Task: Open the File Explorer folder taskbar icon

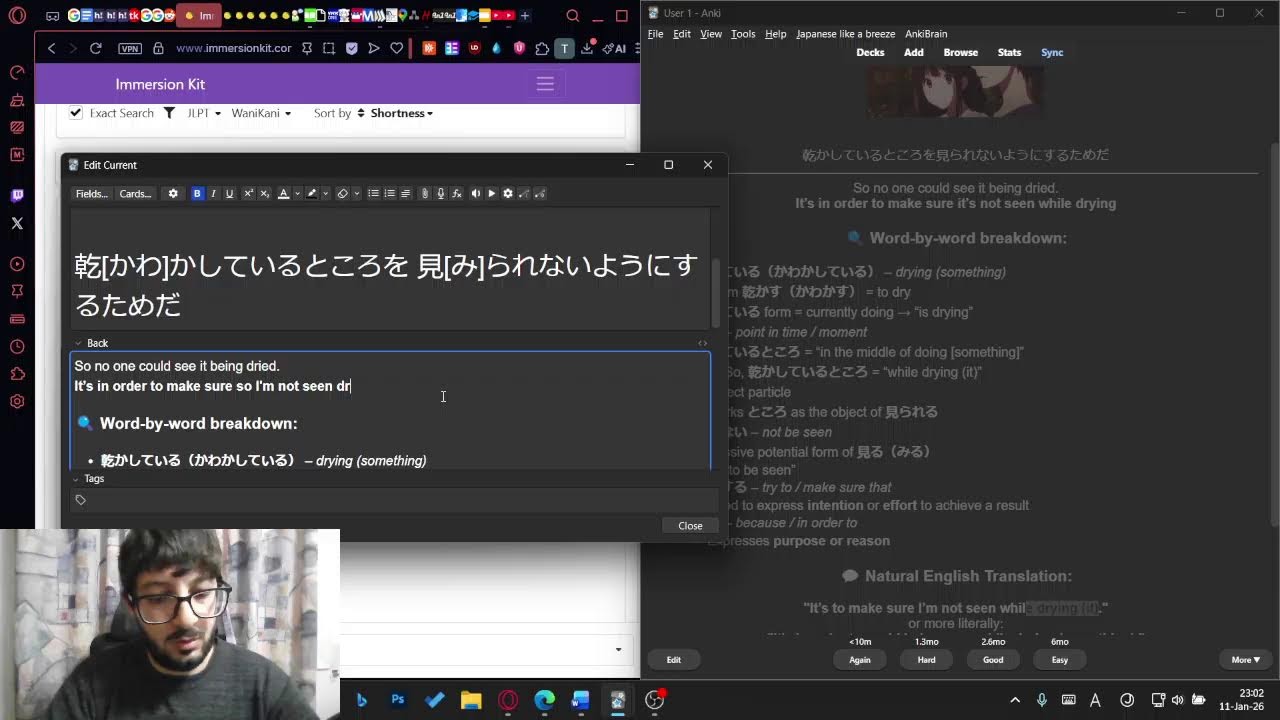Action: tap(471, 700)
